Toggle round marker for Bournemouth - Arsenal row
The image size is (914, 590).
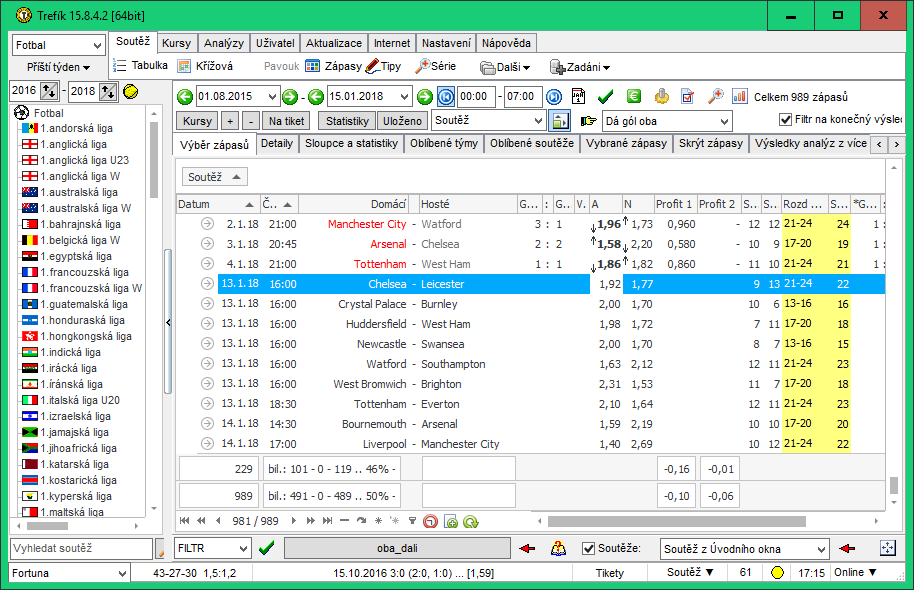[207, 424]
